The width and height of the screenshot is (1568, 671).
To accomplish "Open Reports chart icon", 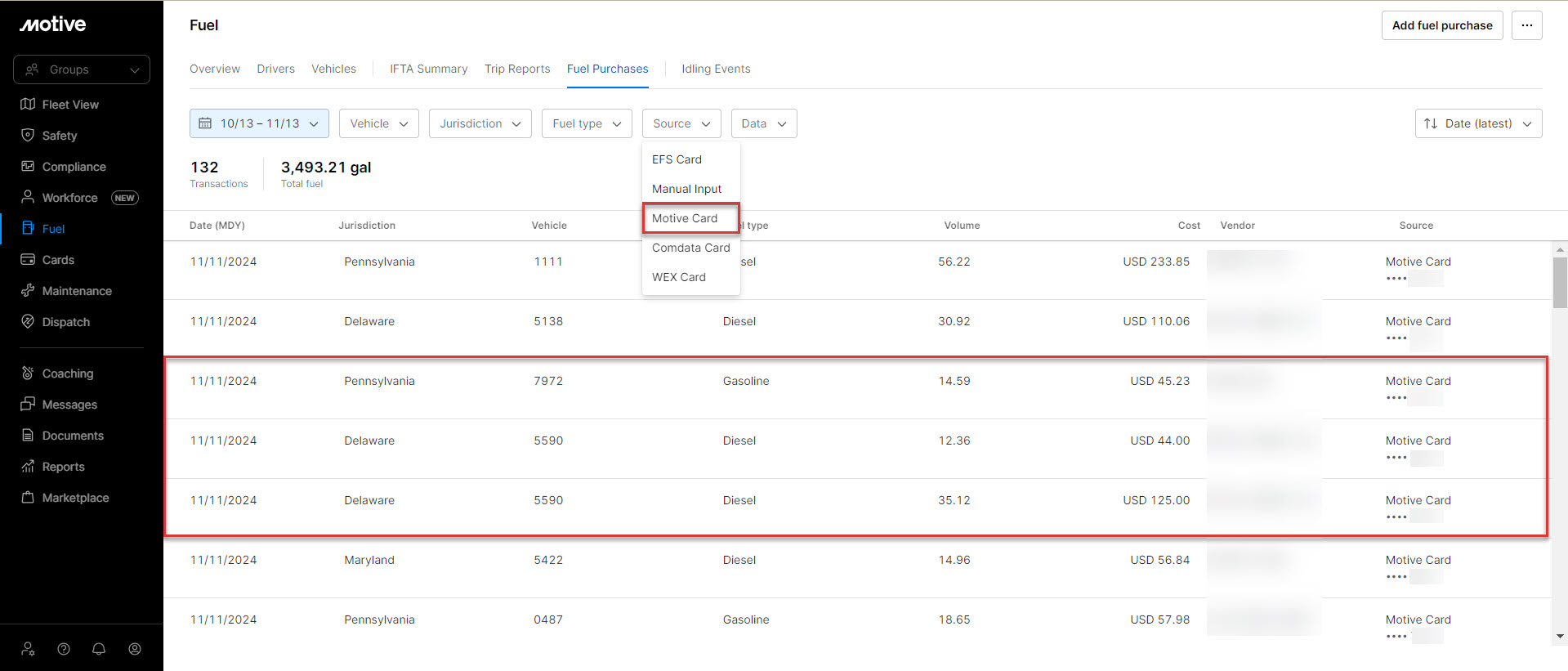I will tap(28, 466).
